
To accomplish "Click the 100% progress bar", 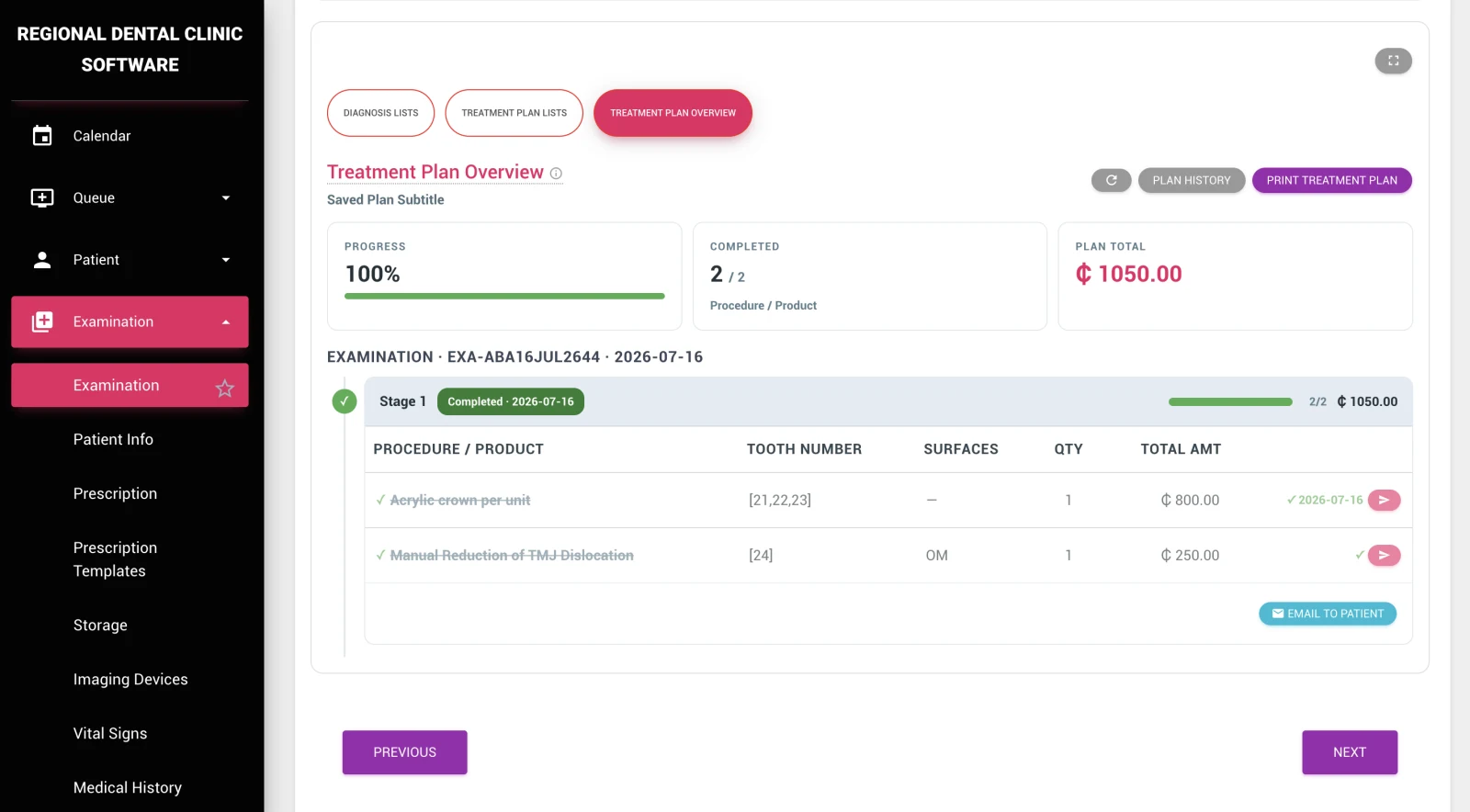I will (504, 296).
